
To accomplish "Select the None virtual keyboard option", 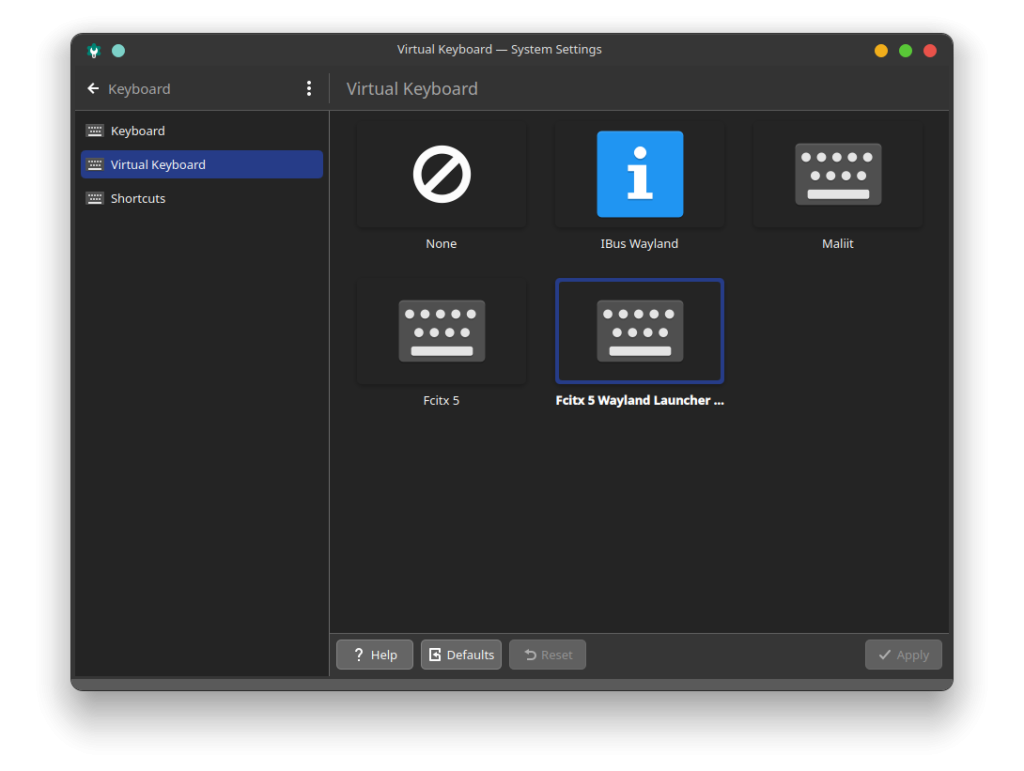I will click(x=441, y=175).
